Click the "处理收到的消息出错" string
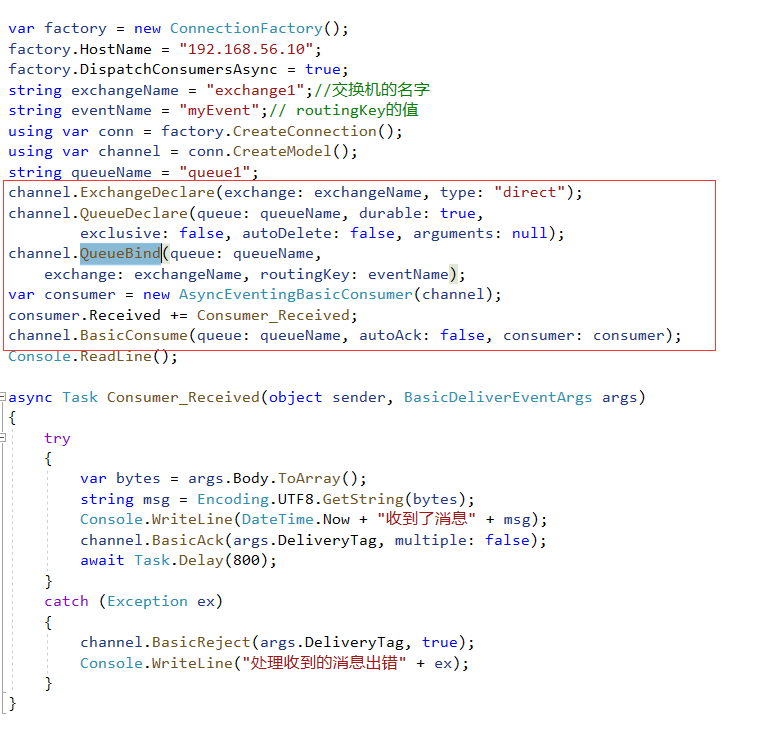The height and width of the screenshot is (739, 767). (324, 663)
